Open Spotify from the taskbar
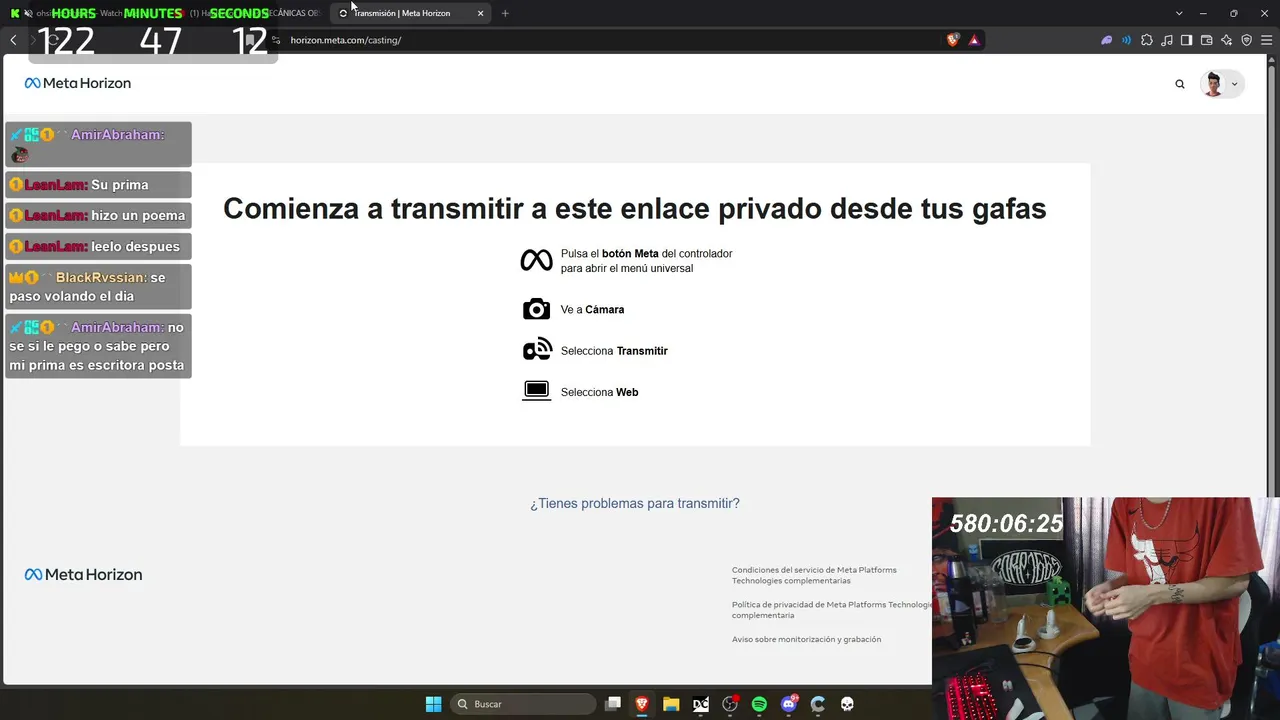The height and width of the screenshot is (720, 1280). click(x=759, y=704)
